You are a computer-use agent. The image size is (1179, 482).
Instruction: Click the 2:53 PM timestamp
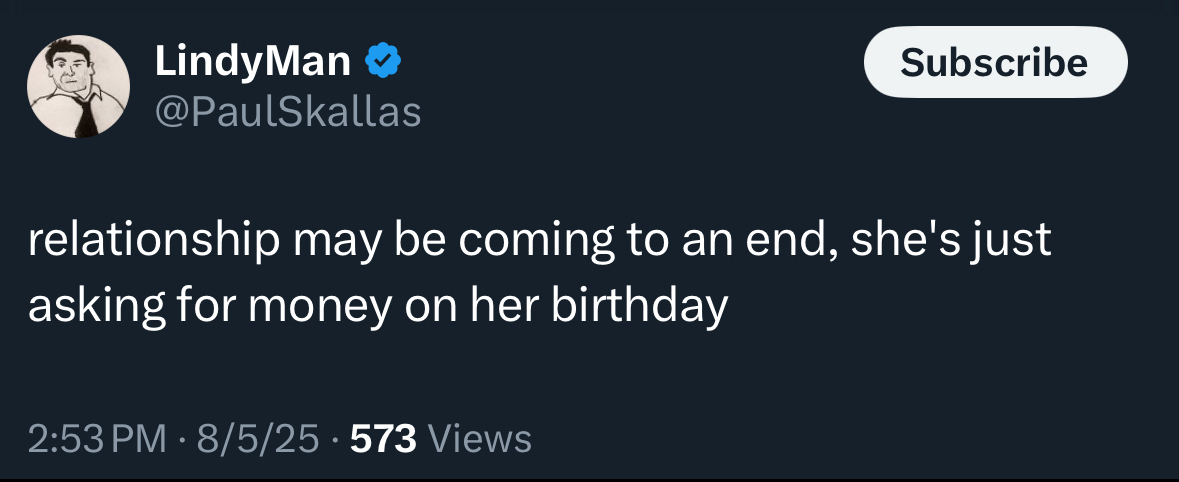click(97, 438)
